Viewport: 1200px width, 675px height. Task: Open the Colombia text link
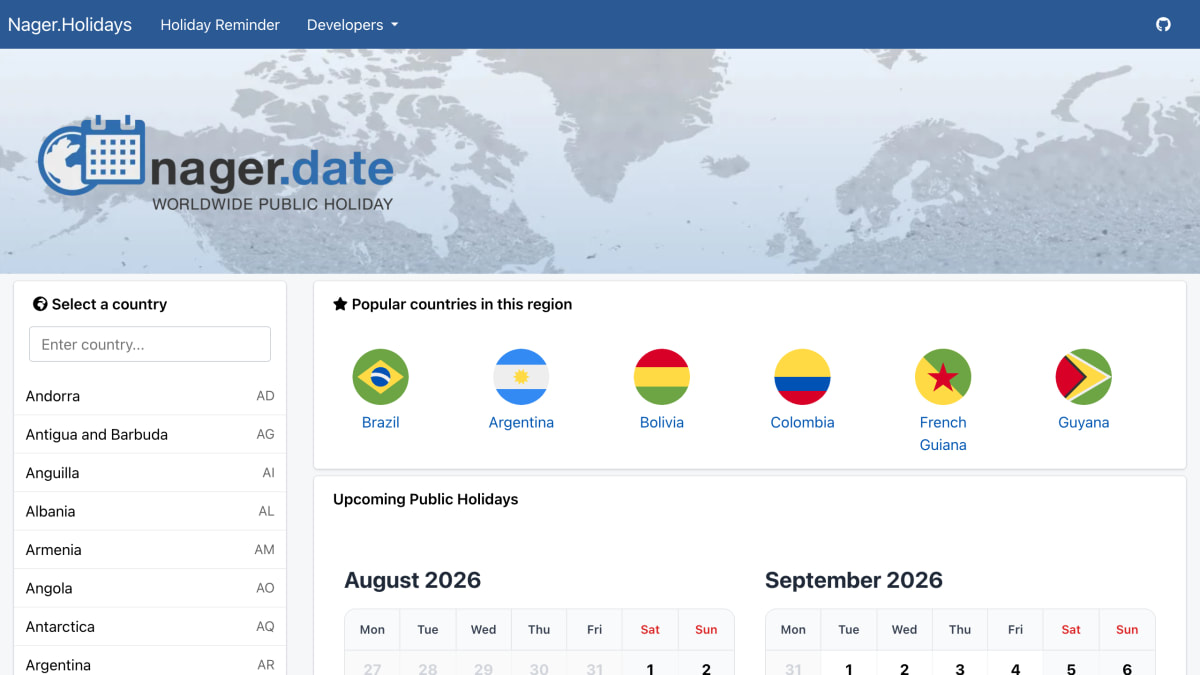(x=802, y=422)
